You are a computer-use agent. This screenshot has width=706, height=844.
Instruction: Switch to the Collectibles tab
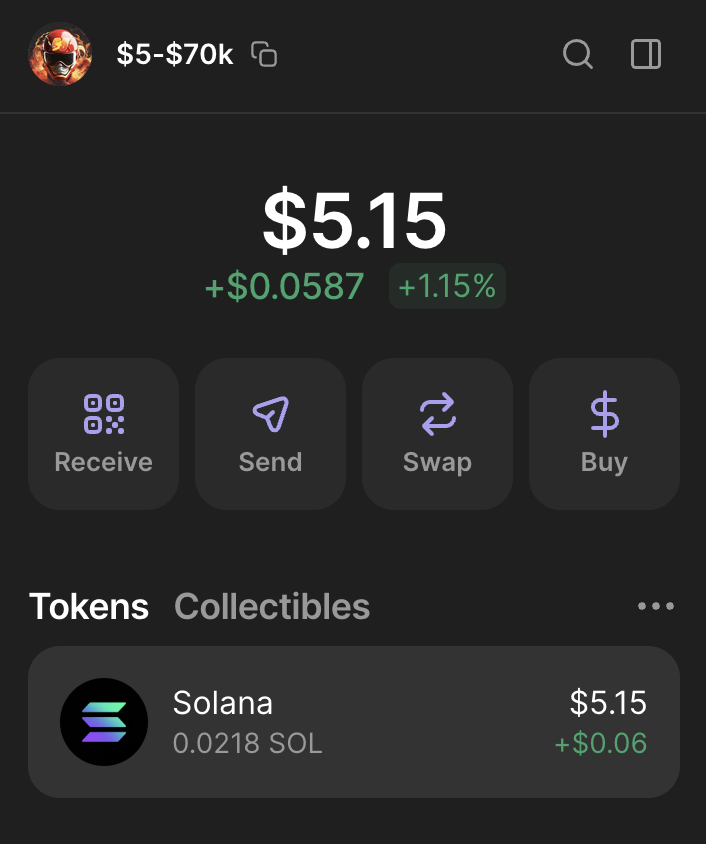(272, 607)
